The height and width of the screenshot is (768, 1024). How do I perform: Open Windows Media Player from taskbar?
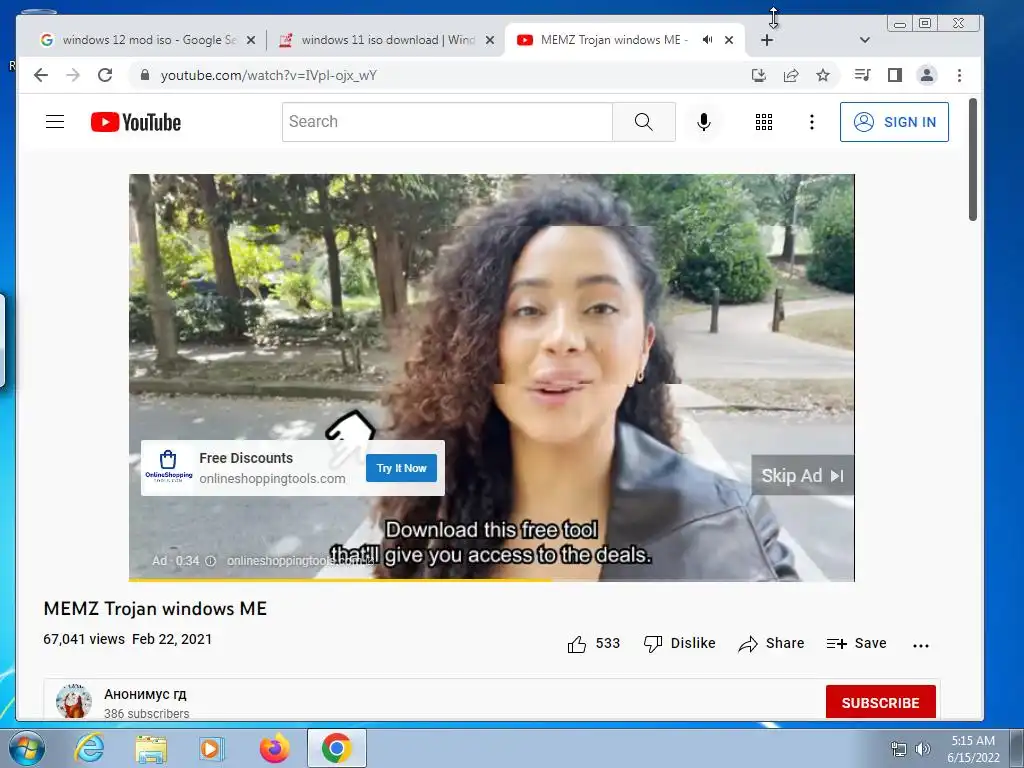pos(212,748)
